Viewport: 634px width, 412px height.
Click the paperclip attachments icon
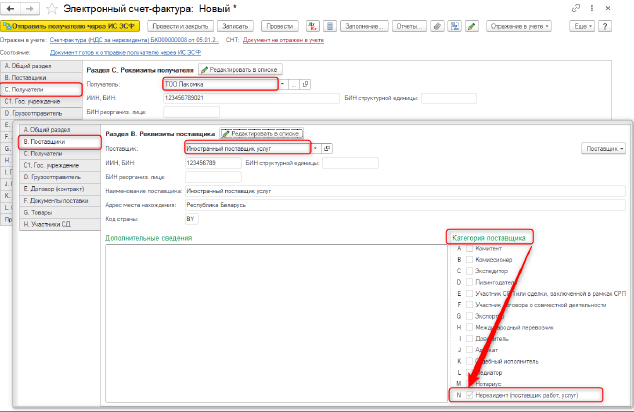(436, 26)
